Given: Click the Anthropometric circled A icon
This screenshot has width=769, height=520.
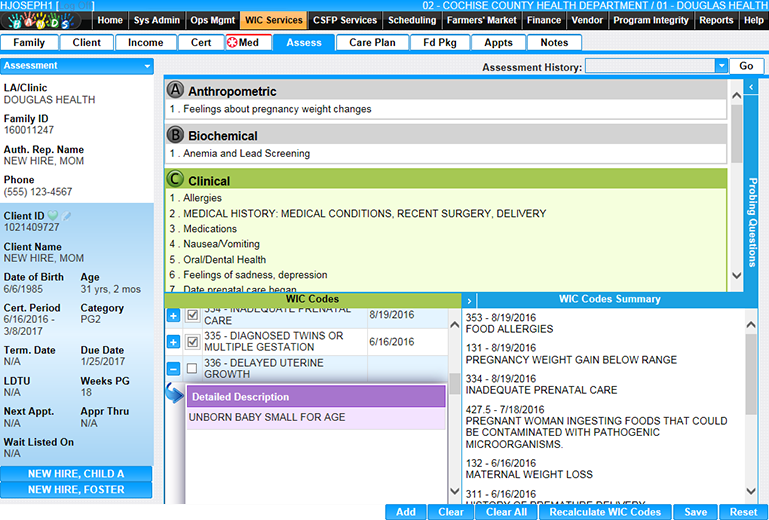Looking at the screenshot, I should pyautogui.click(x=176, y=91).
